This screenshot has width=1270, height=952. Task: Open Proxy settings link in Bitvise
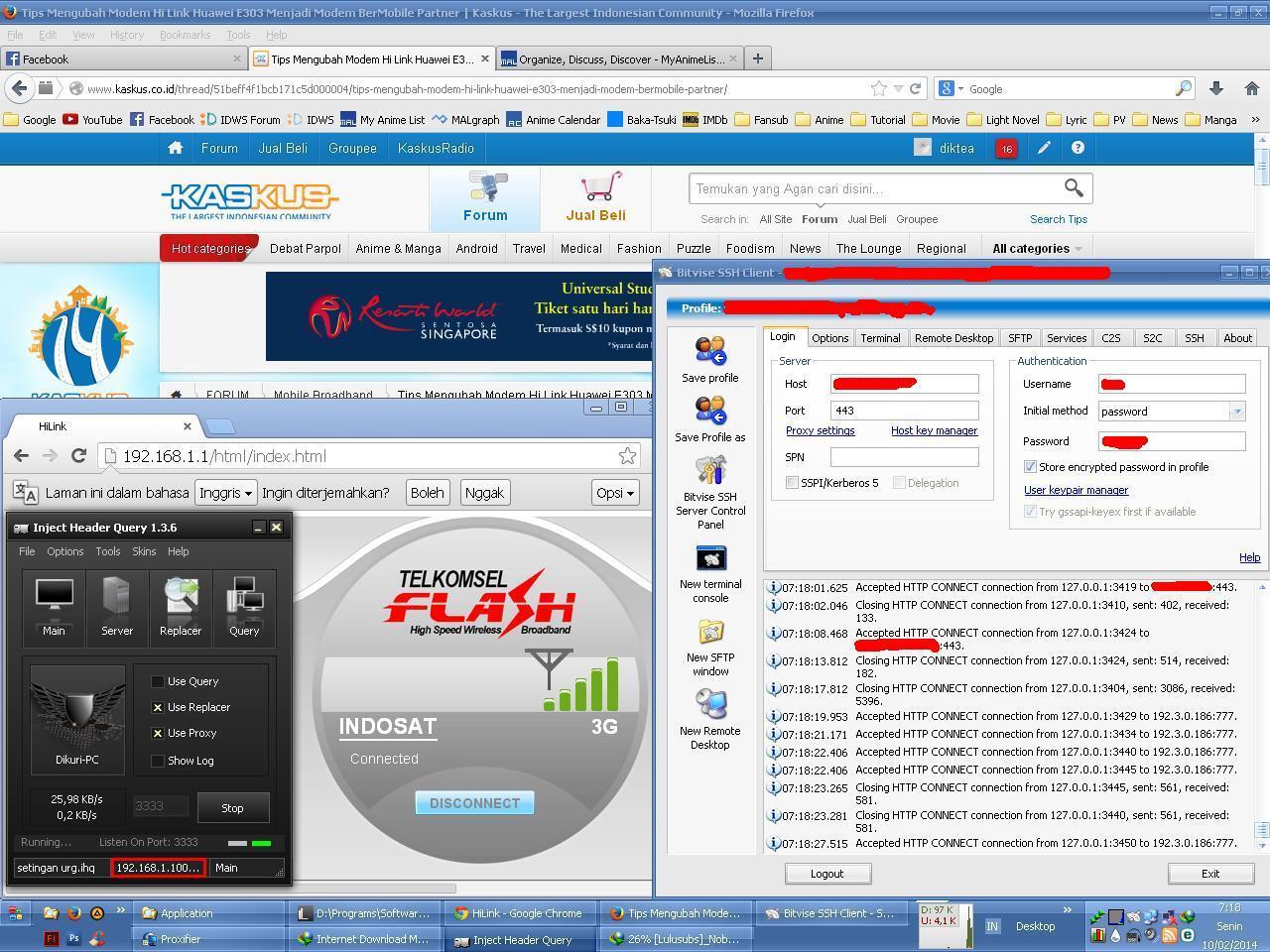coord(820,430)
